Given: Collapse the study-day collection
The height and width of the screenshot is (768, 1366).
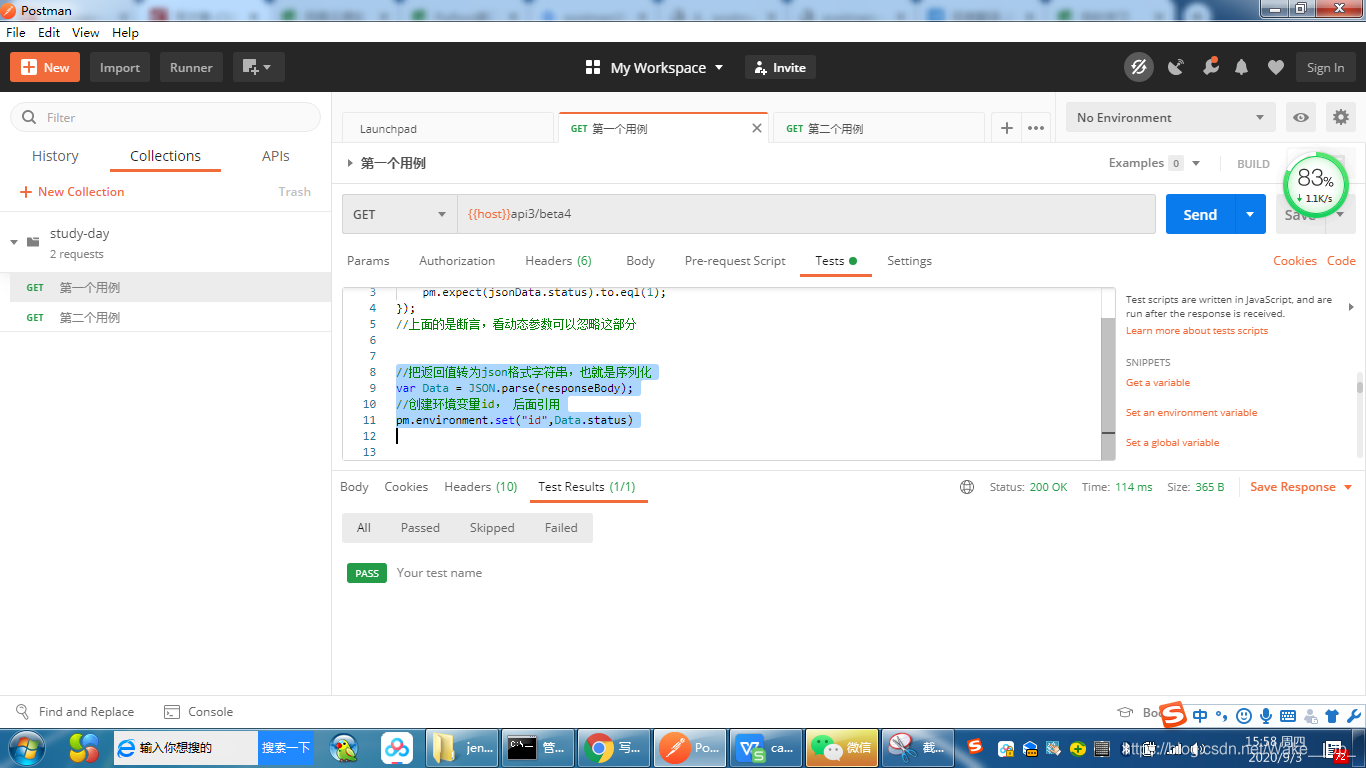Looking at the screenshot, I should [x=14, y=242].
